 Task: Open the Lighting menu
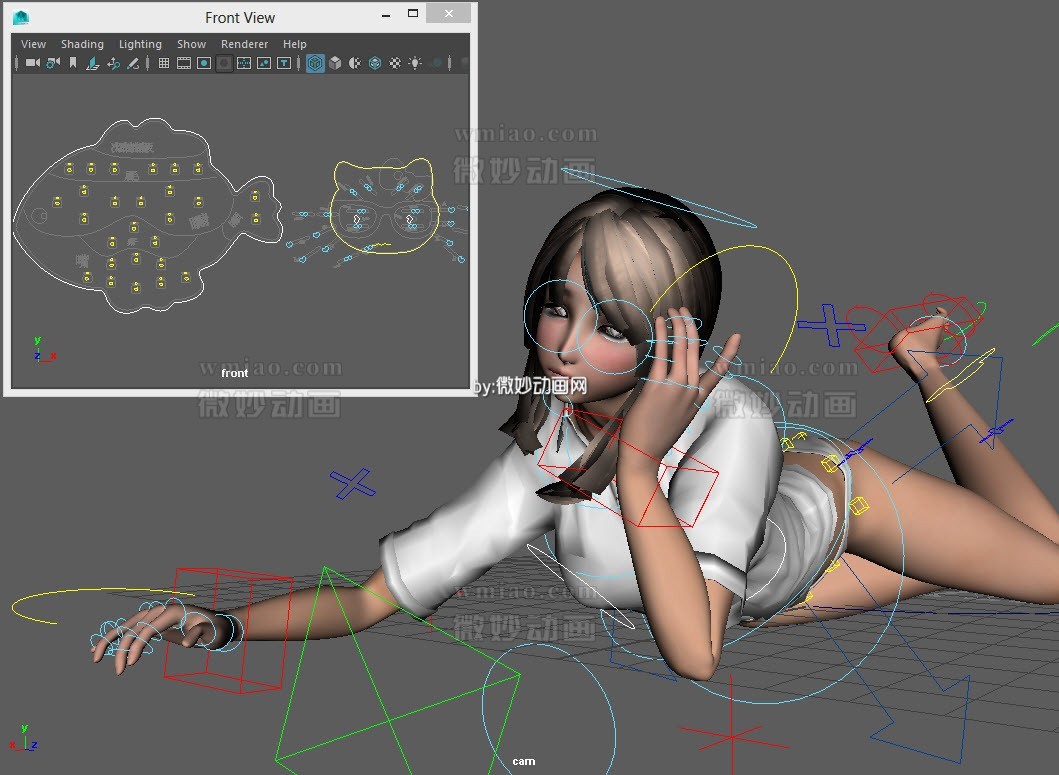[x=140, y=43]
